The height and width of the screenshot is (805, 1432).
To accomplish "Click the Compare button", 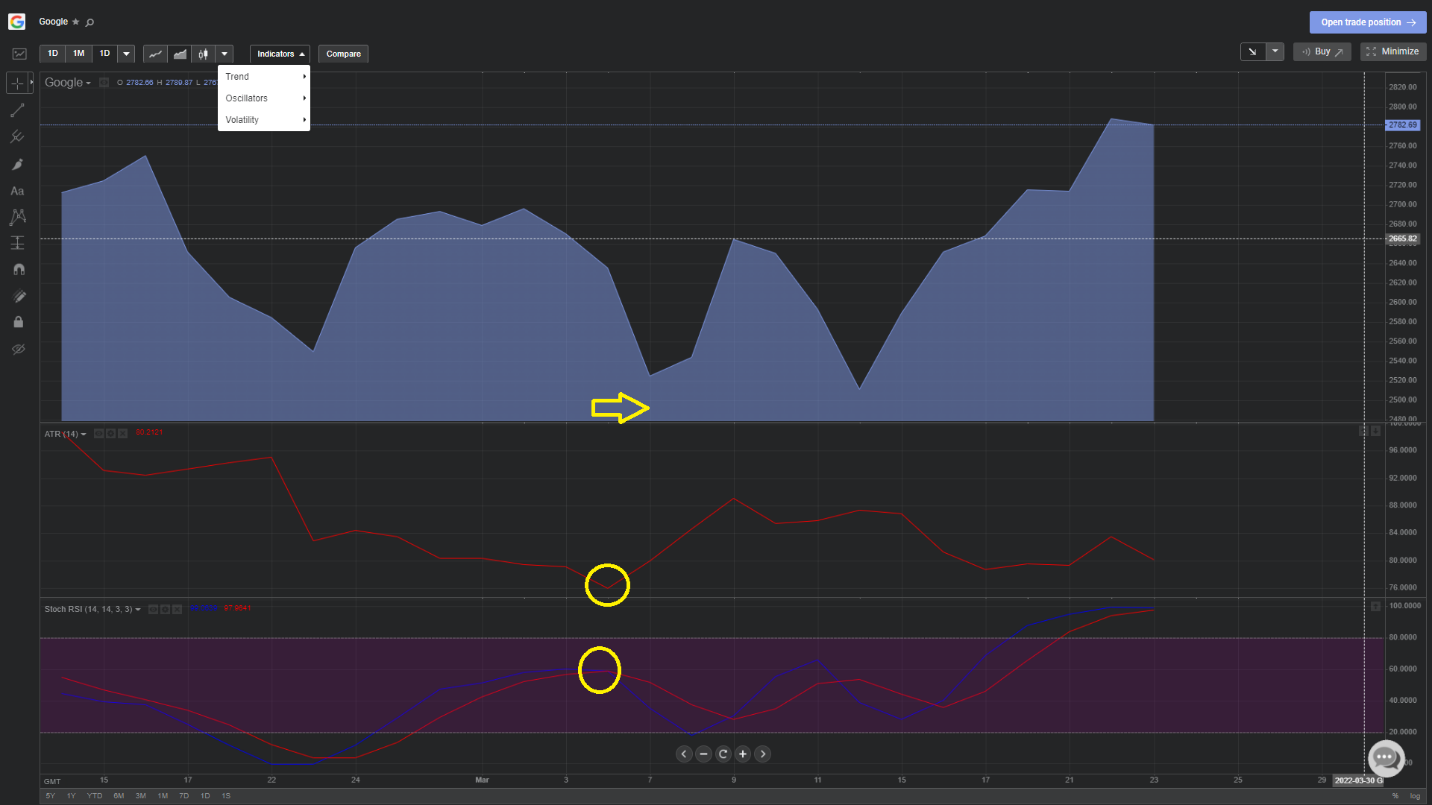I will pos(343,54).
